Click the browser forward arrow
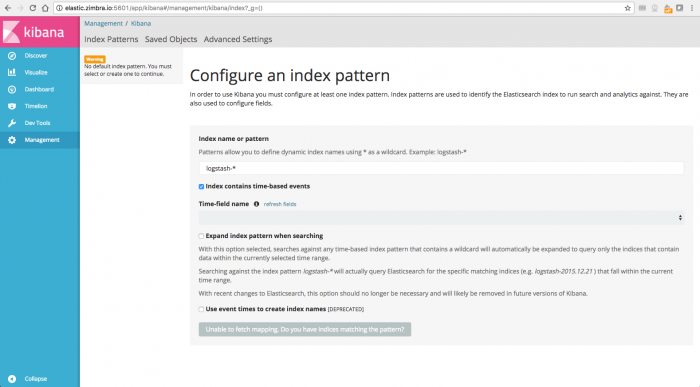The image size is (700, 387). [20, 8]
